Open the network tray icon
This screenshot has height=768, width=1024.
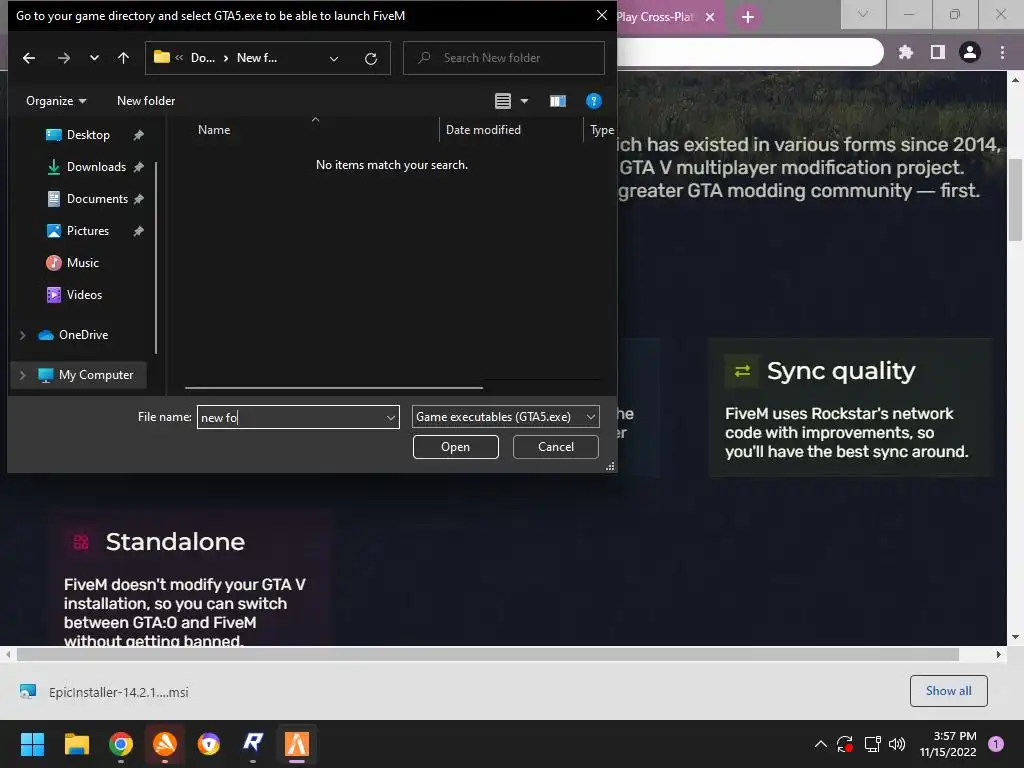tap(872, 744)
